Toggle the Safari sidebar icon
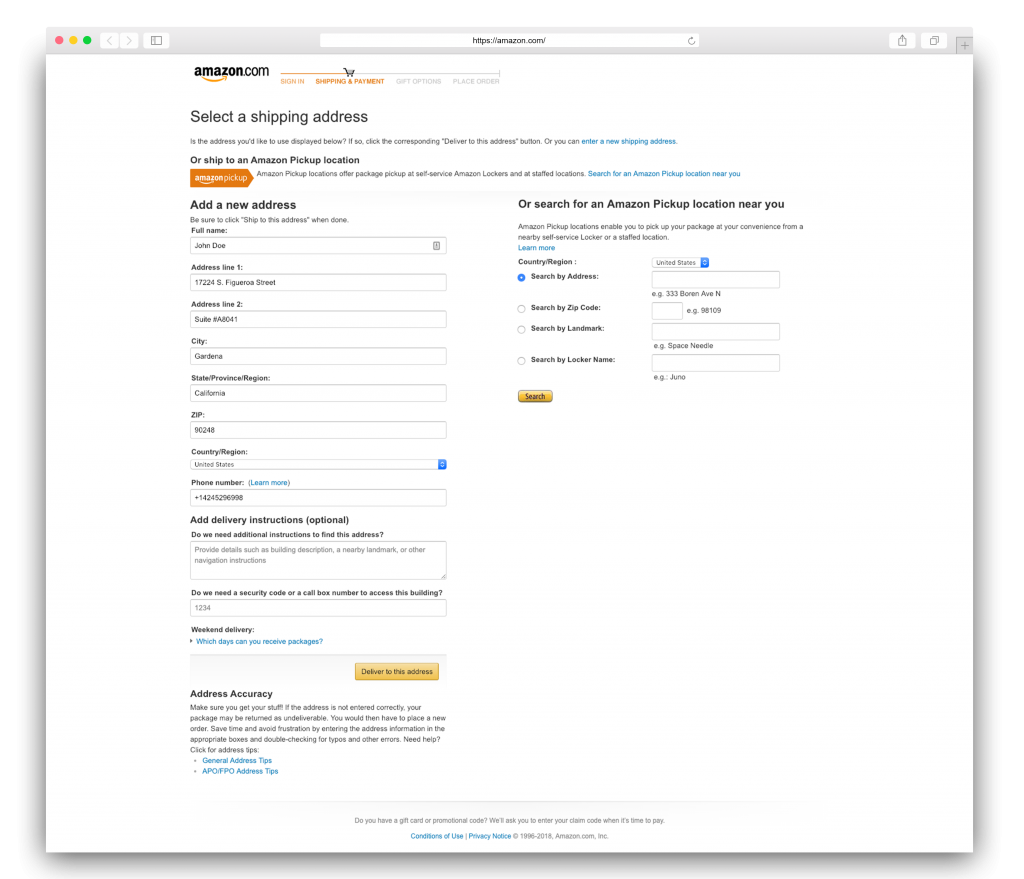Viewport: 1024px width, 879px height. [x=157, y=40]
